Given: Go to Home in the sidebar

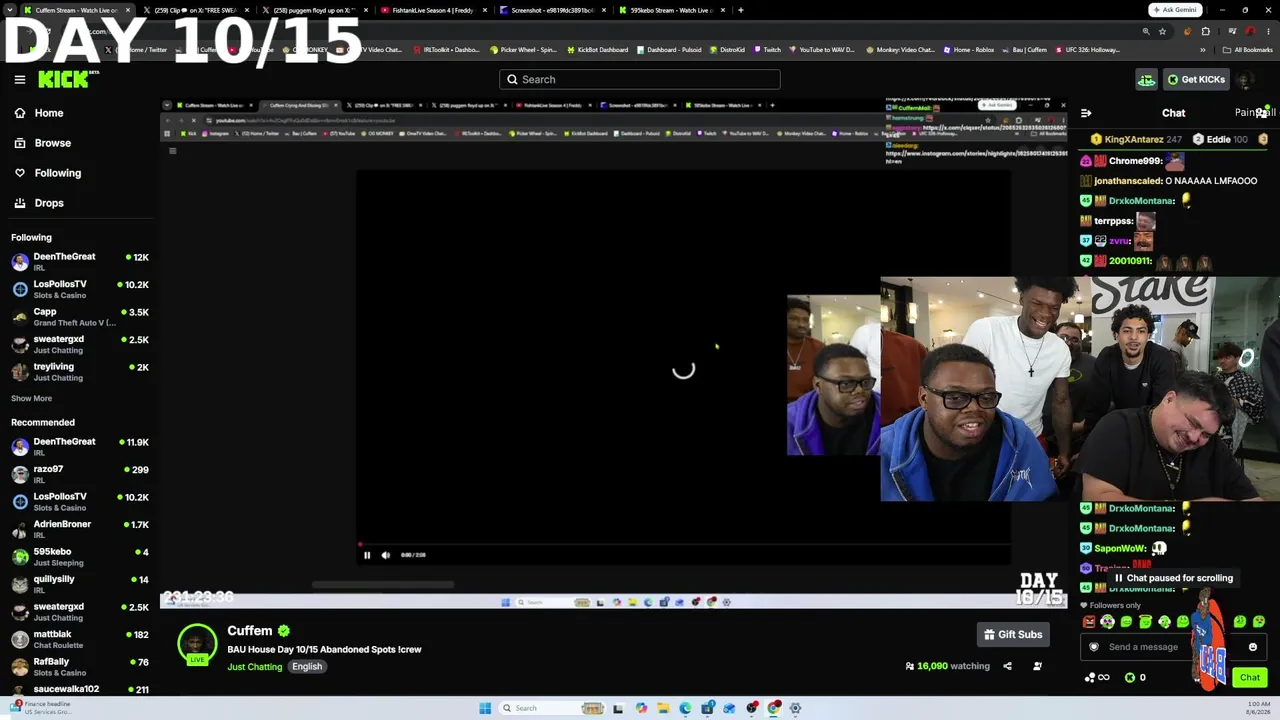Looking at the screenshot, I should coord(48,113).
